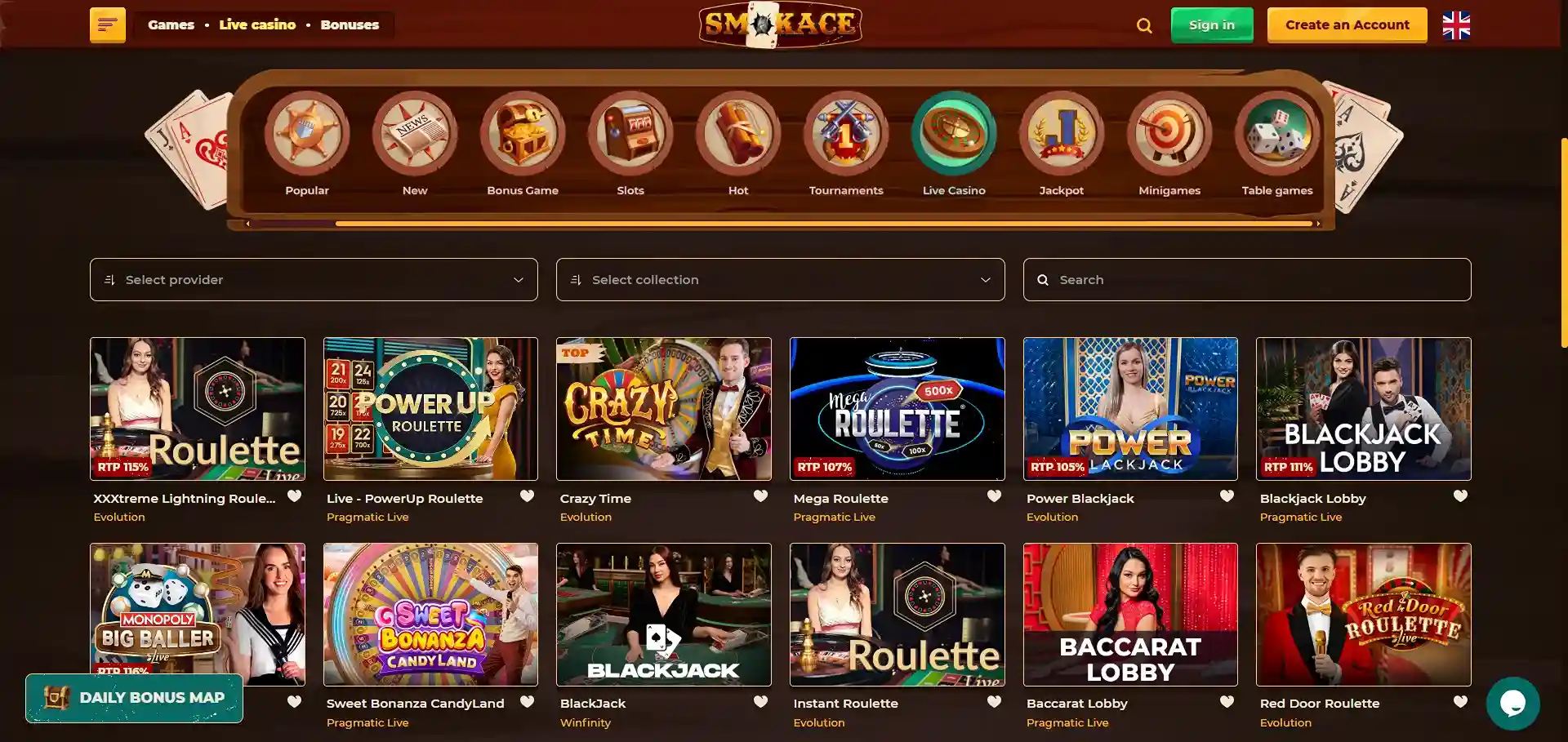Screen dimensions: 1568x742
Task: Open Live casino in the top navigation
Action: coord(257,24)
